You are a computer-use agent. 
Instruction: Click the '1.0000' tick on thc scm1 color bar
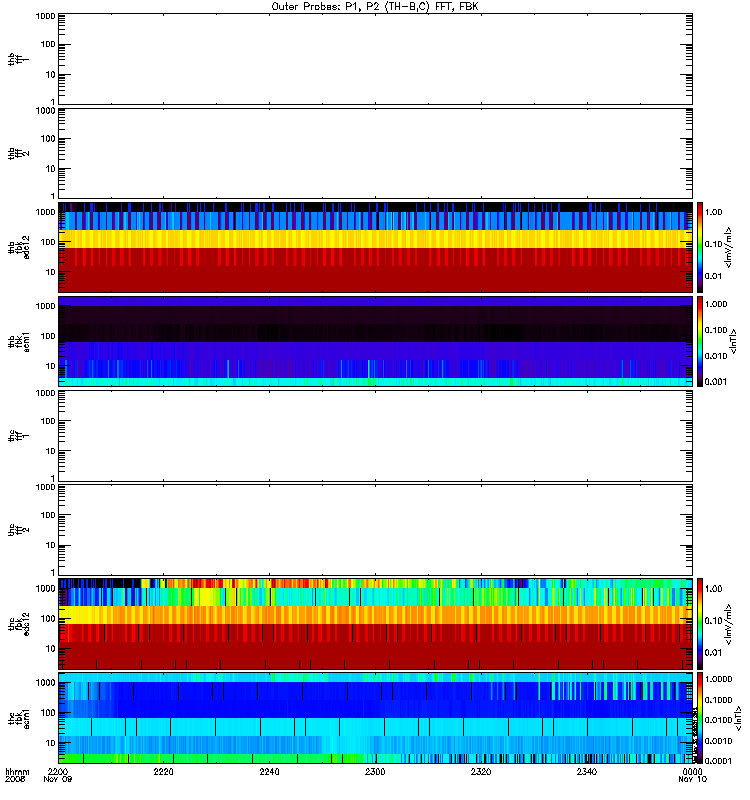[718, 679]
